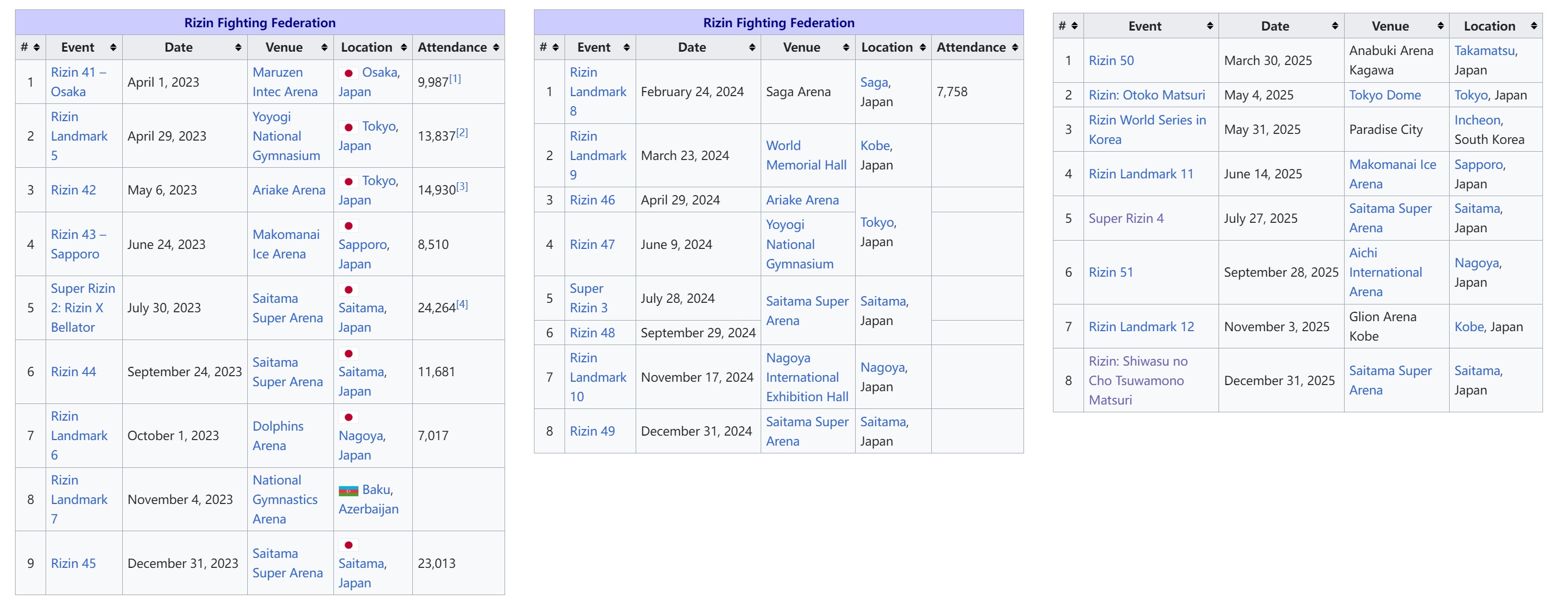Sort second table by Date column
This screenshot has height=609, width=1568.
pos(752,47)
